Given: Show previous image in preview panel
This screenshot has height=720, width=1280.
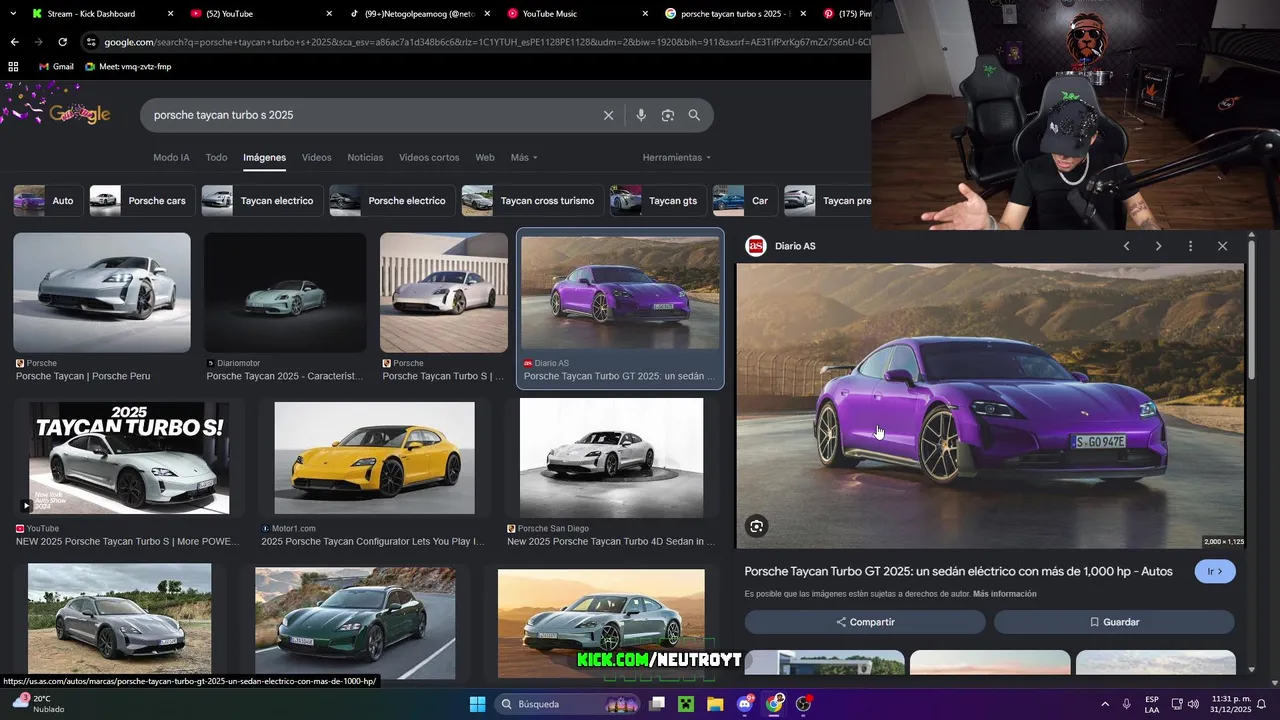Looking at the screenshot, I should [1126, 246].
